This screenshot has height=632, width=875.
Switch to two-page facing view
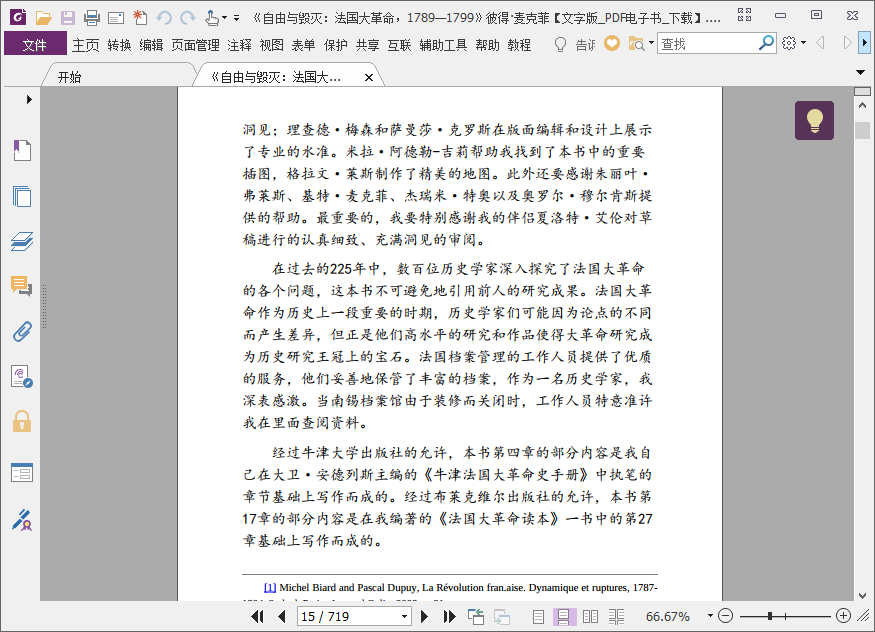(590, 616)
